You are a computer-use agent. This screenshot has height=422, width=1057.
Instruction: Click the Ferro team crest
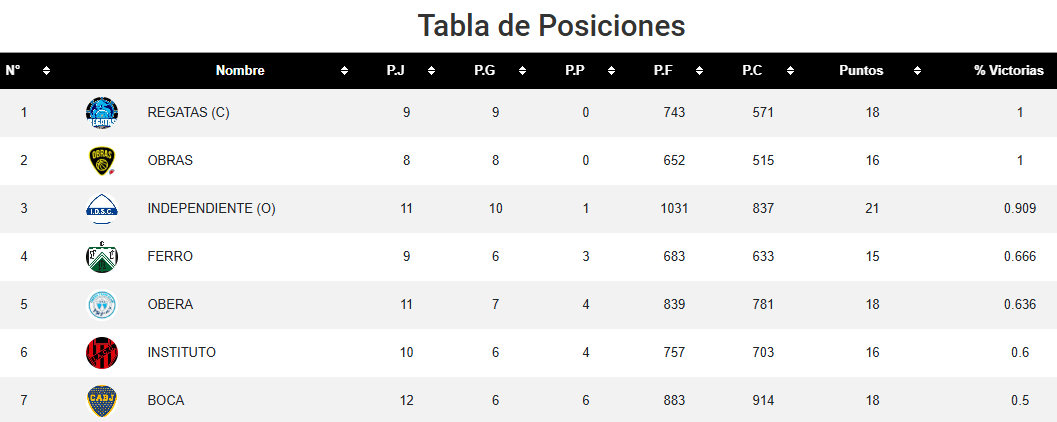point(102,257)
